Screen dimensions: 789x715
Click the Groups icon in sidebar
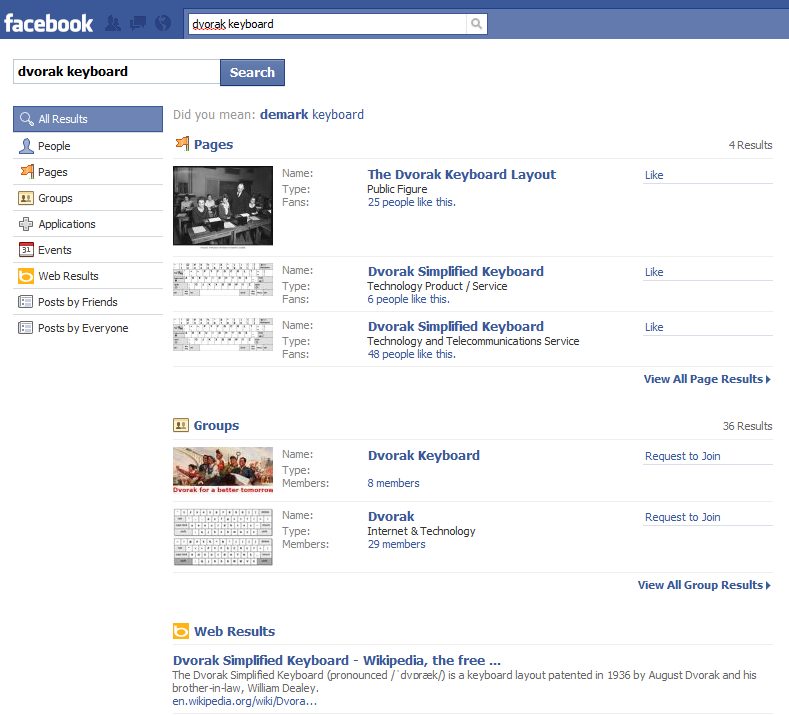(x=26, y=198)
